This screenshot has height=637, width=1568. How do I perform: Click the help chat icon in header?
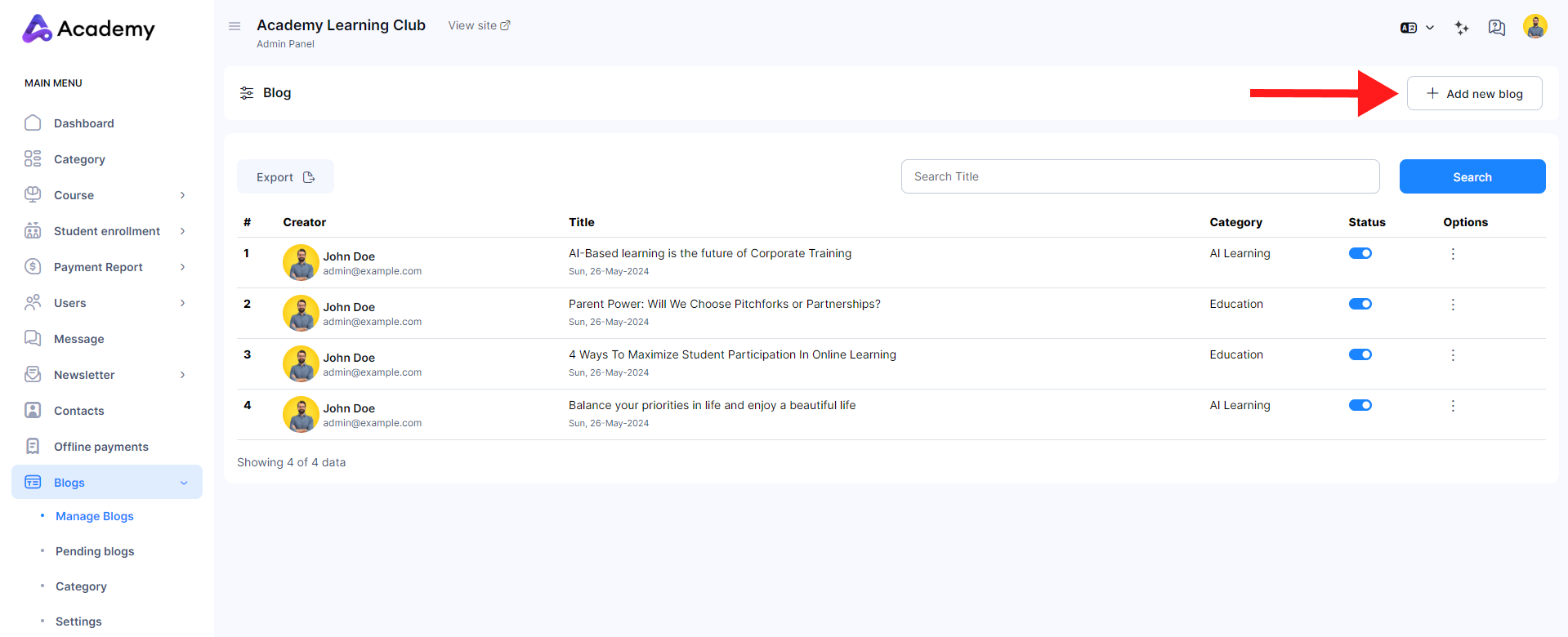tap(1496, 28)
